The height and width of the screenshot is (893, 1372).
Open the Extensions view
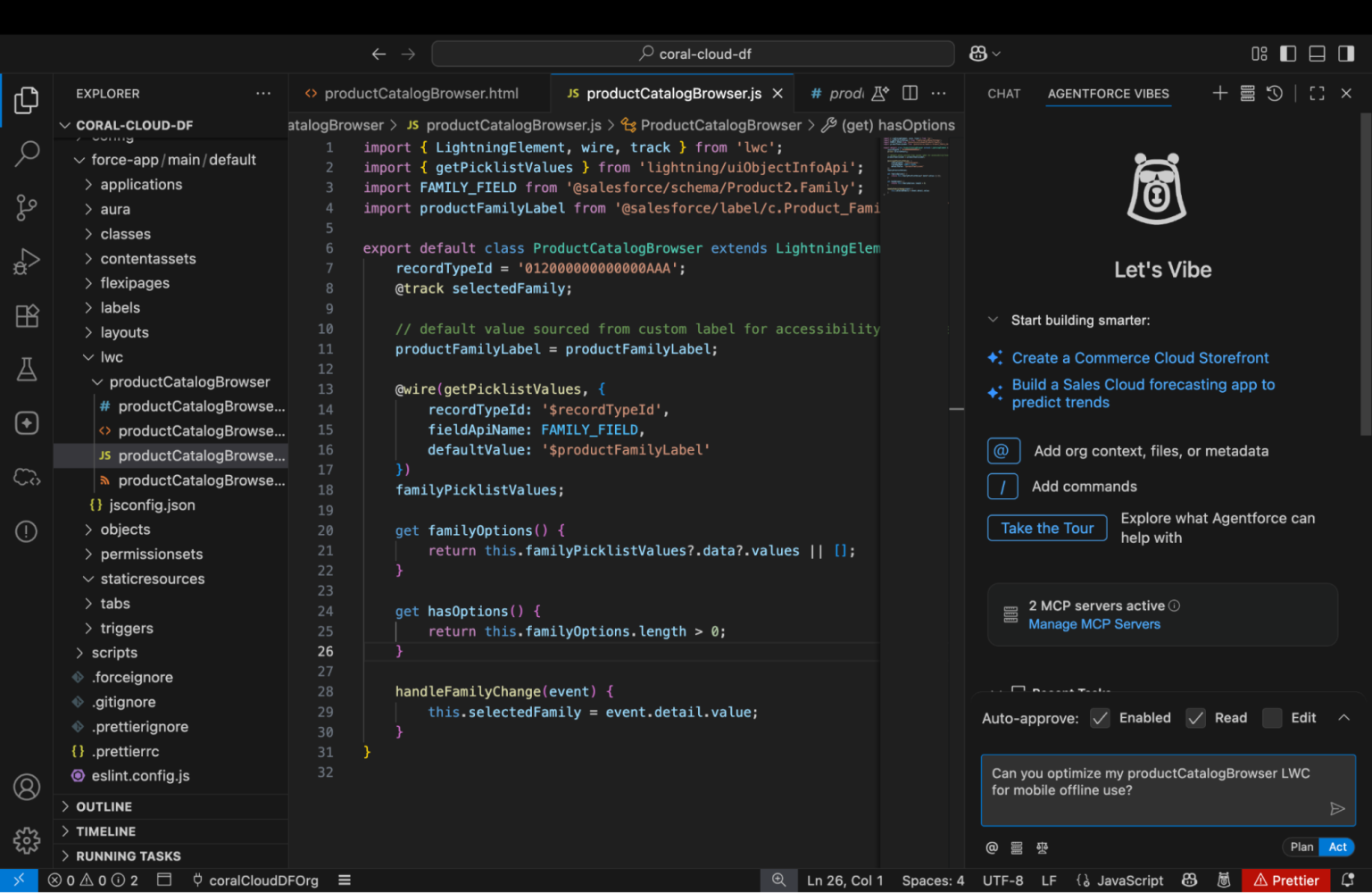[26, 315]
